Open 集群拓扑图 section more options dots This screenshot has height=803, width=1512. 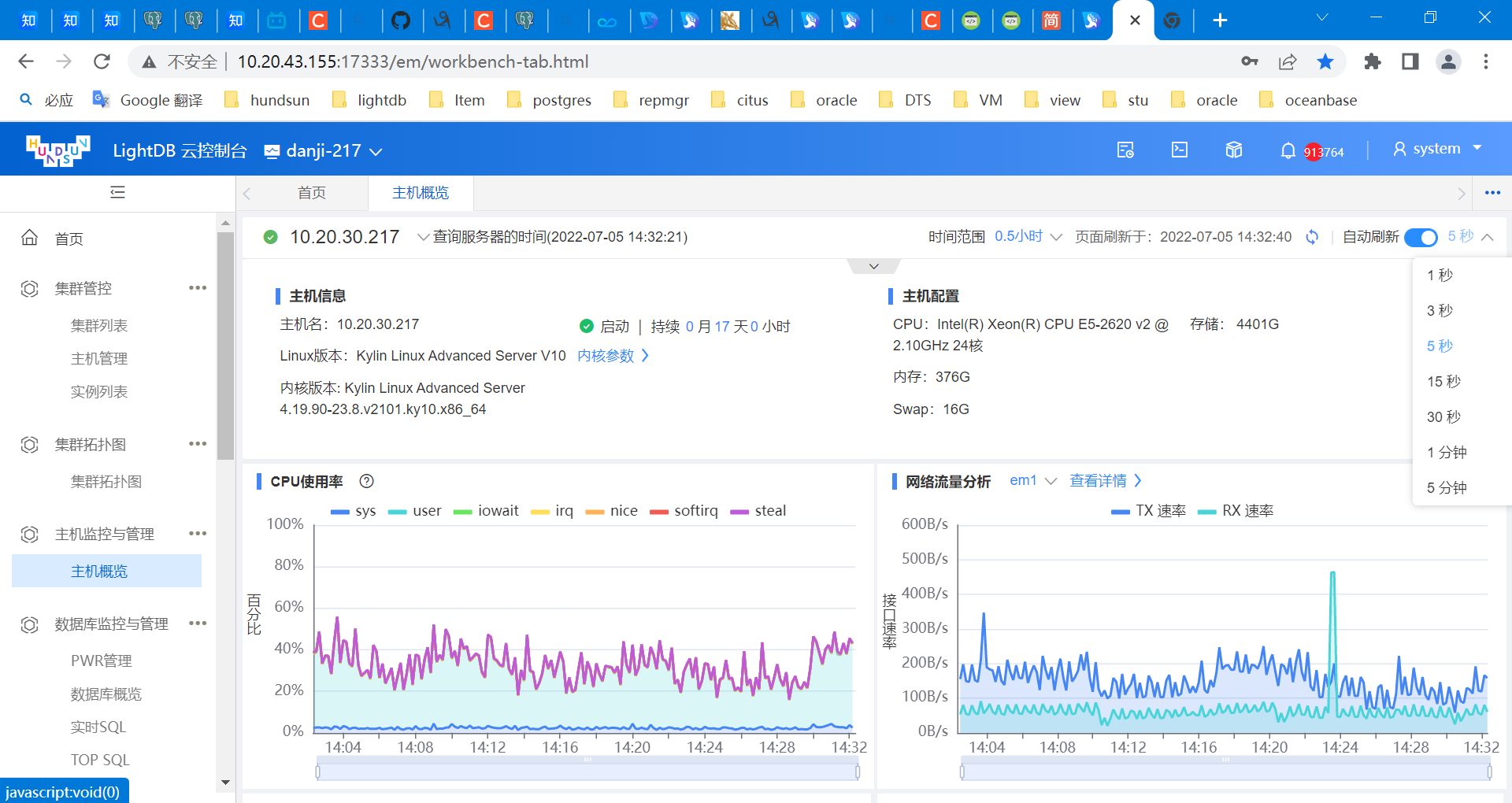point(198,444)
